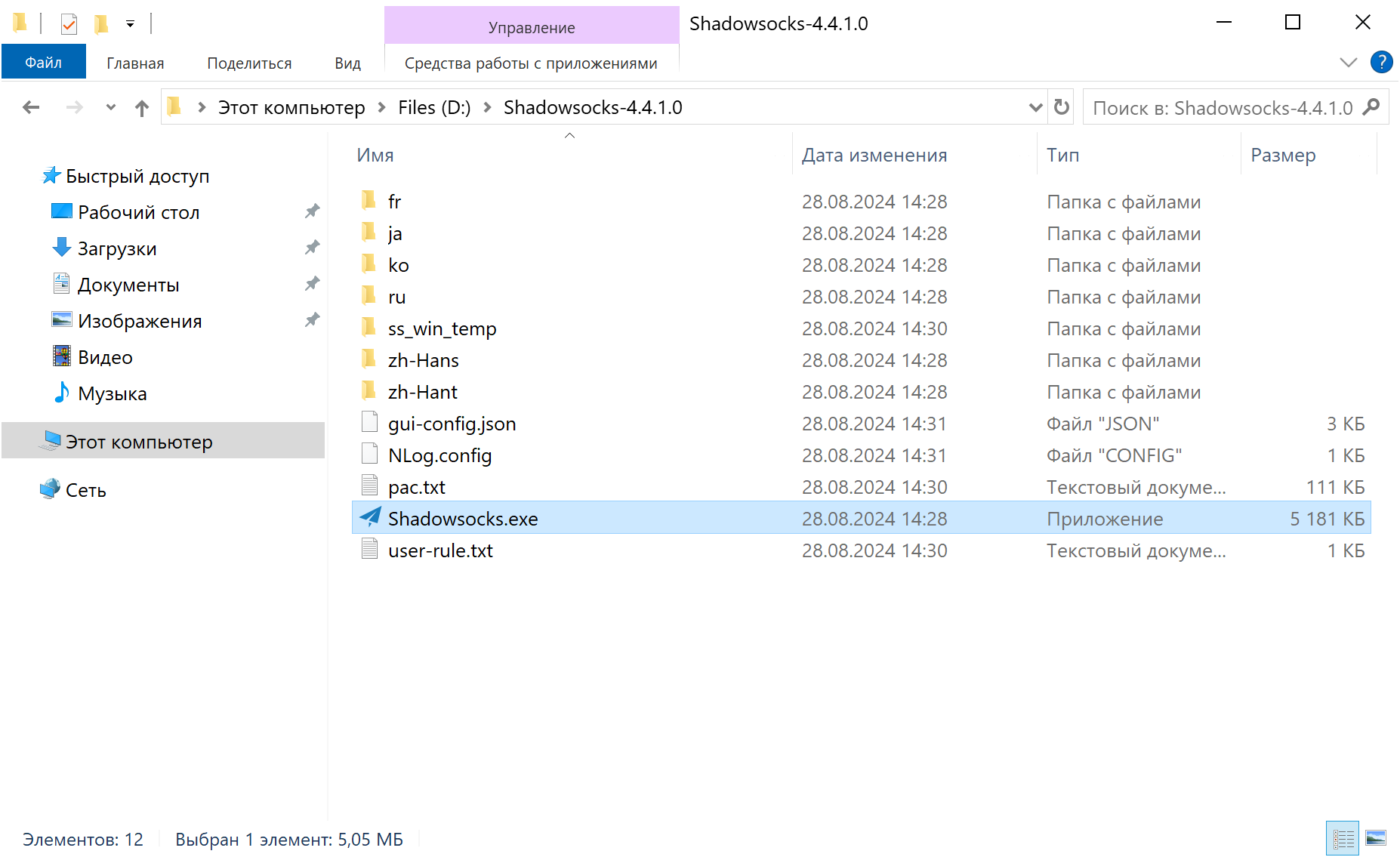This screenshot has width=1400, height=857.
Task: Click the NLog.config file icon
Action: click(x=369, y=454)
